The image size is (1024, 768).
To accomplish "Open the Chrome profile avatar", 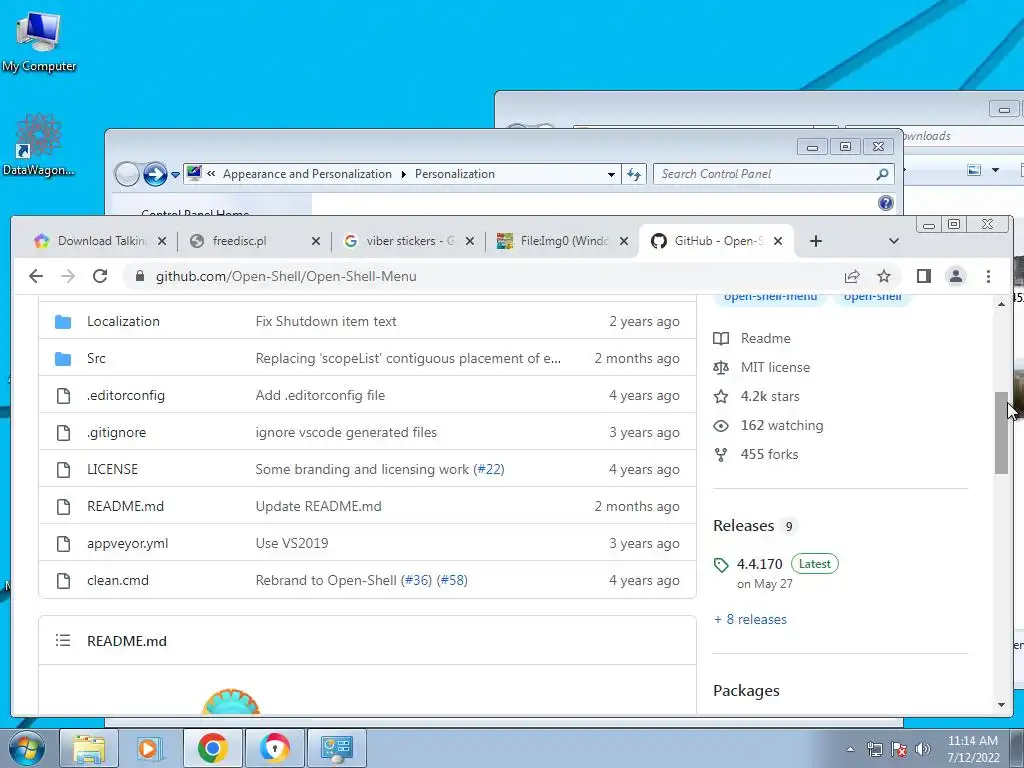I will point(955,276).
